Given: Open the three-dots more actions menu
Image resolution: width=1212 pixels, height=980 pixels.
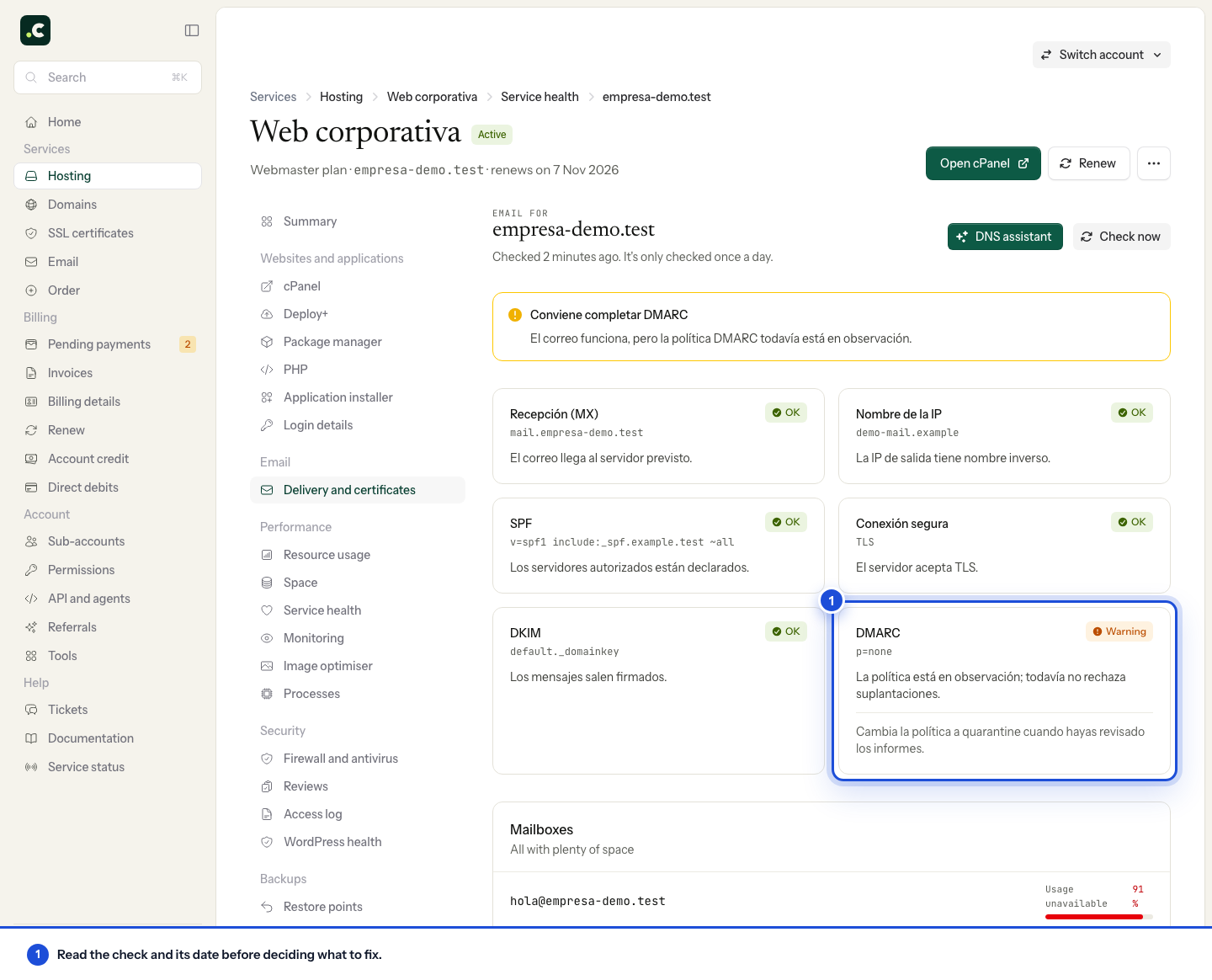Looking at the screenshot, I should point(1154,163).
